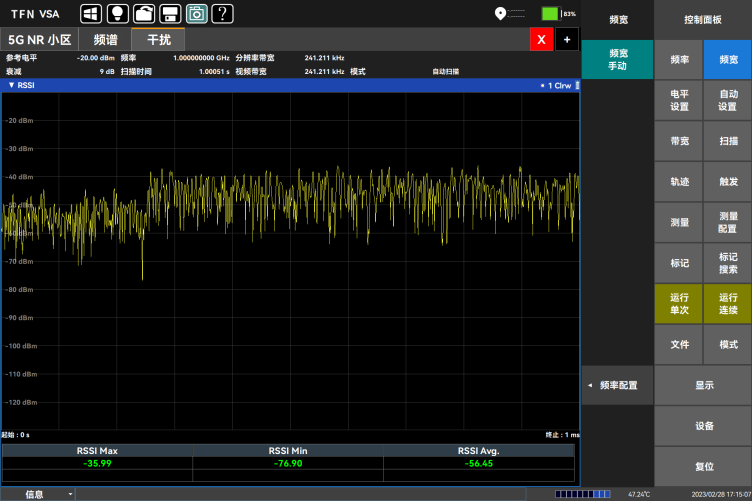The image size is (752, 501).
Task: Add a new tab with plus button
Action: click(x=567, y=39)
